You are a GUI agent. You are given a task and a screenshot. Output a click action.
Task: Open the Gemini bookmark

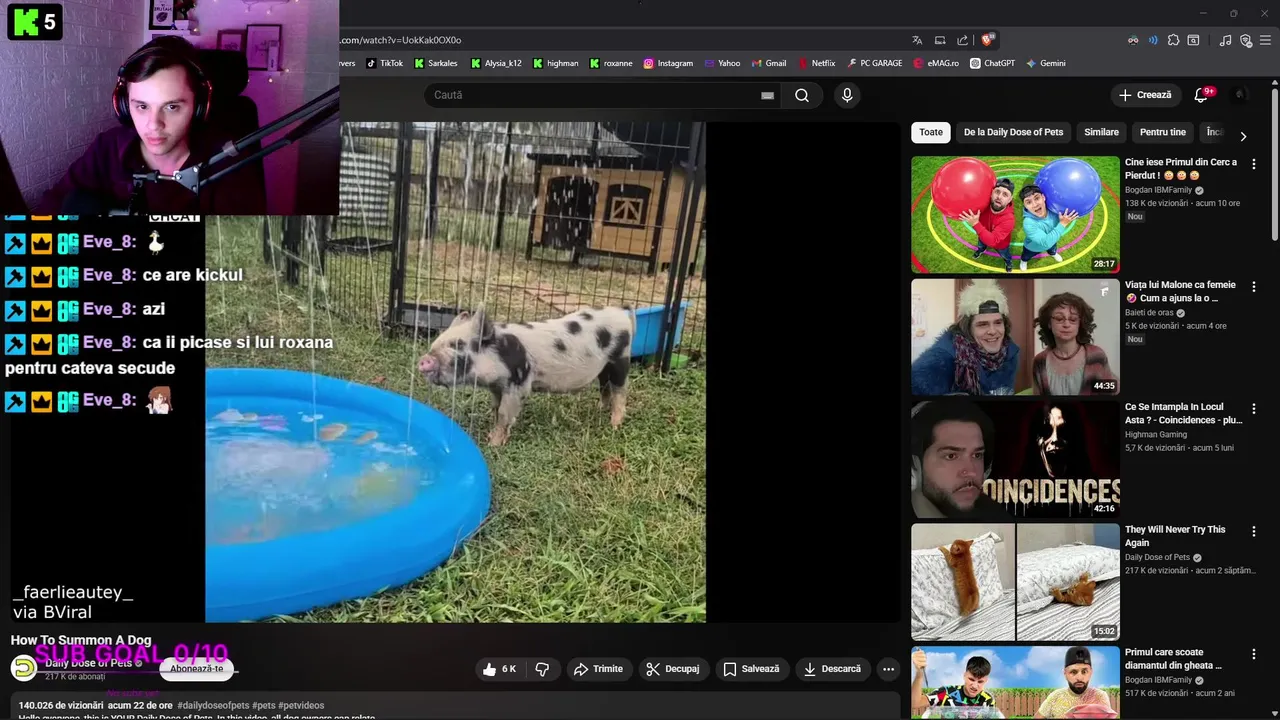[1045, 63]
